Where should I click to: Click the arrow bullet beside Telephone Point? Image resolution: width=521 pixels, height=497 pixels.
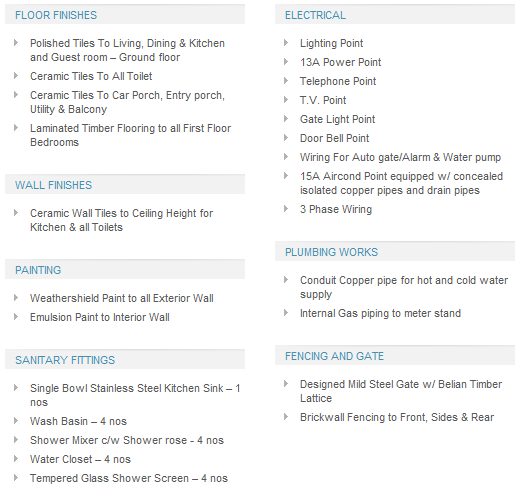pos(286,81)
